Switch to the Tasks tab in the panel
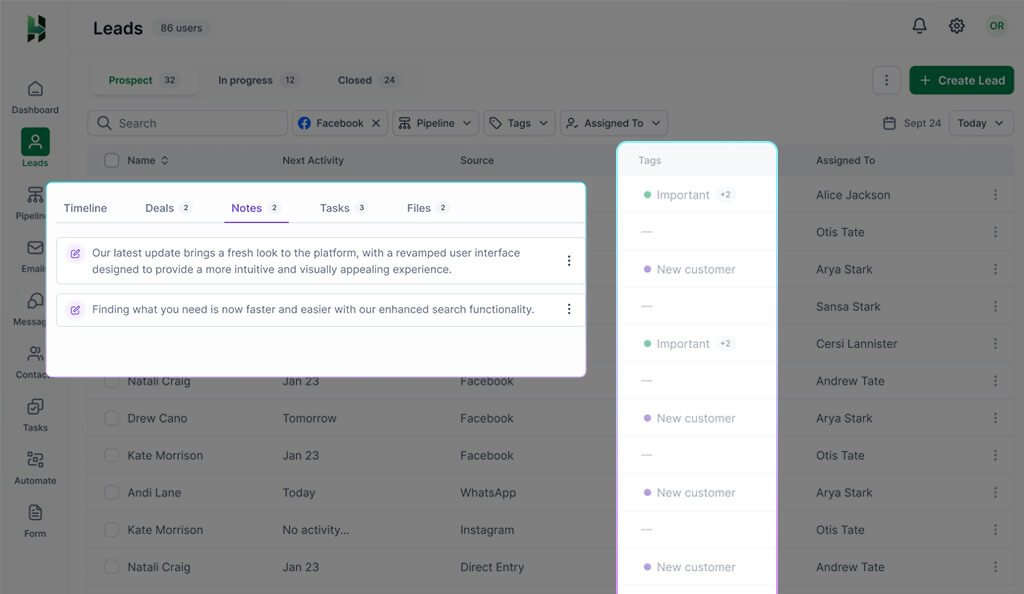Viewport: 1024px width, 594px height. (343, 208)
